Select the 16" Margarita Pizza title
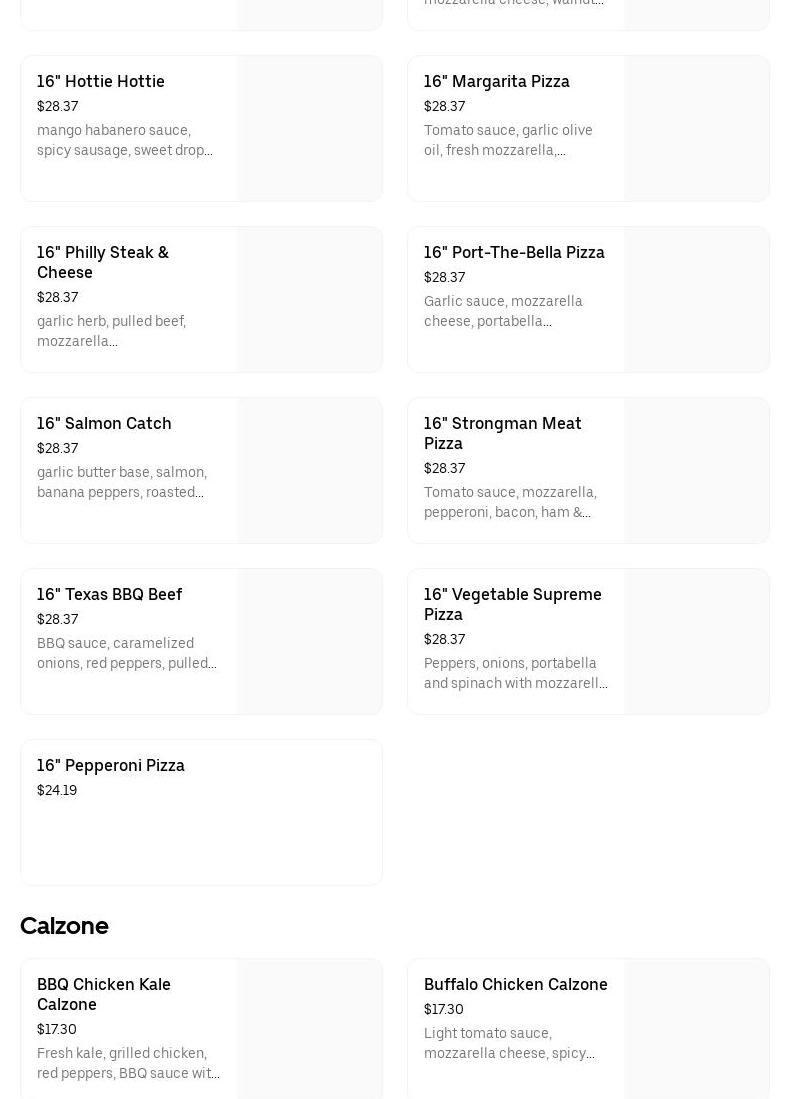This screenshot has height=1099, width=804. tap(496, 82)
